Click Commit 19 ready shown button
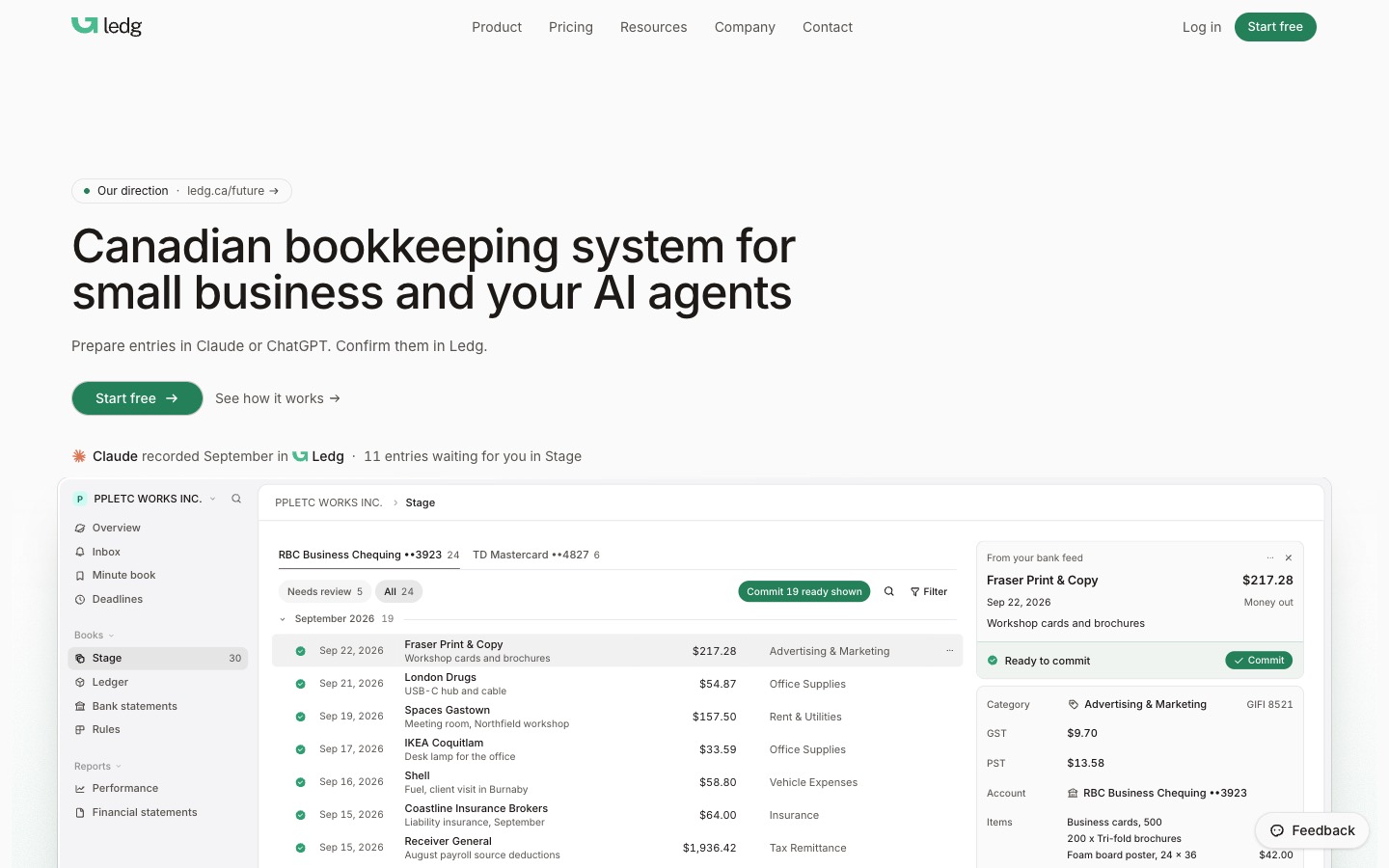 (804, 591)
